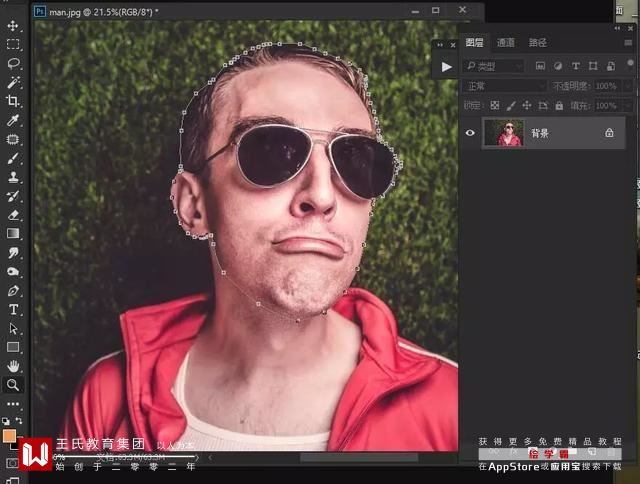The width and height of the screenshot is (640, 484).
Task: Toggle Quick Mask mode icon
Action: point(12,463)
